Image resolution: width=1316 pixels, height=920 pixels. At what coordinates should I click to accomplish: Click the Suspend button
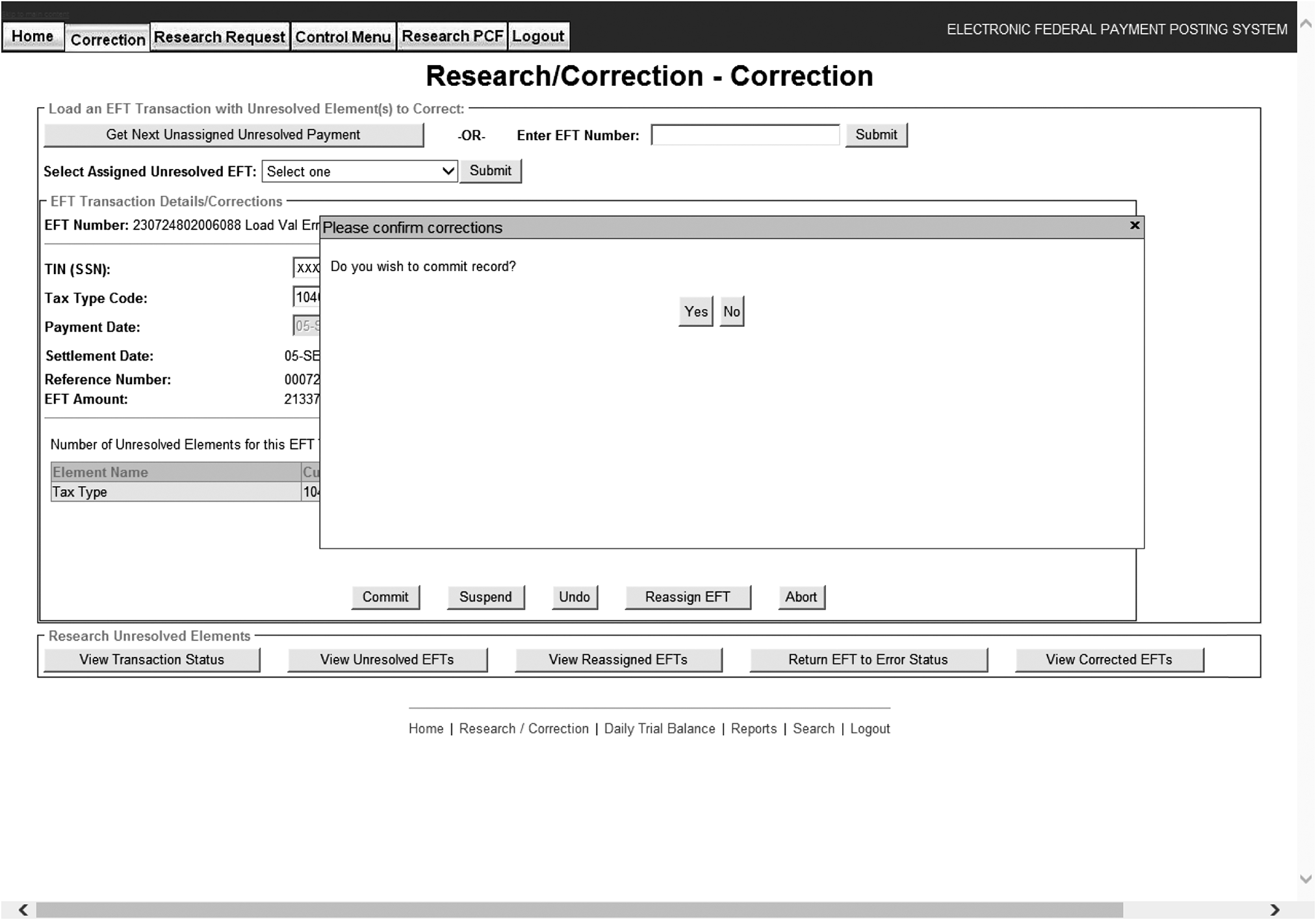pos(485,597)
